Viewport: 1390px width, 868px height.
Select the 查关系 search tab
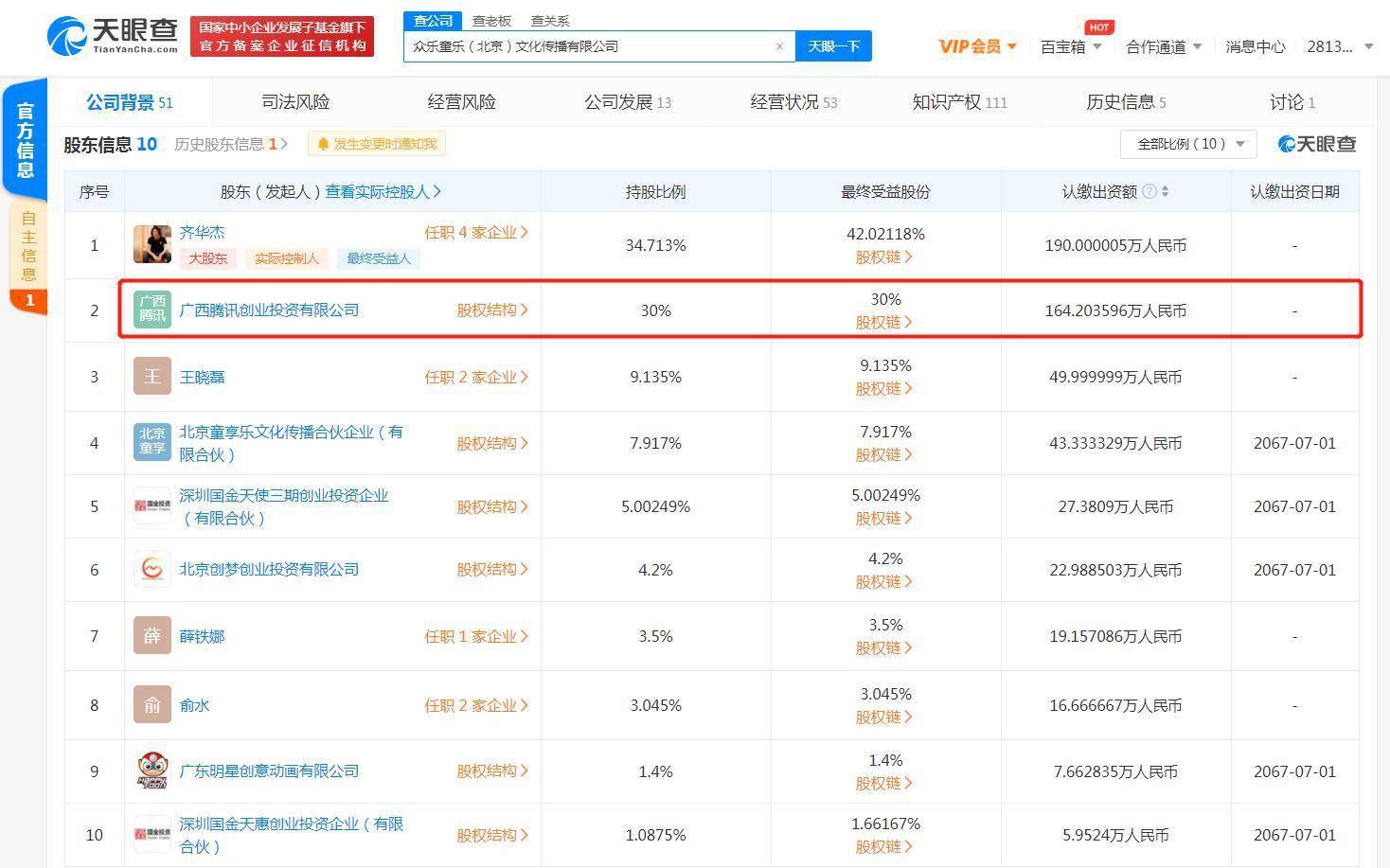coord(550,21)
